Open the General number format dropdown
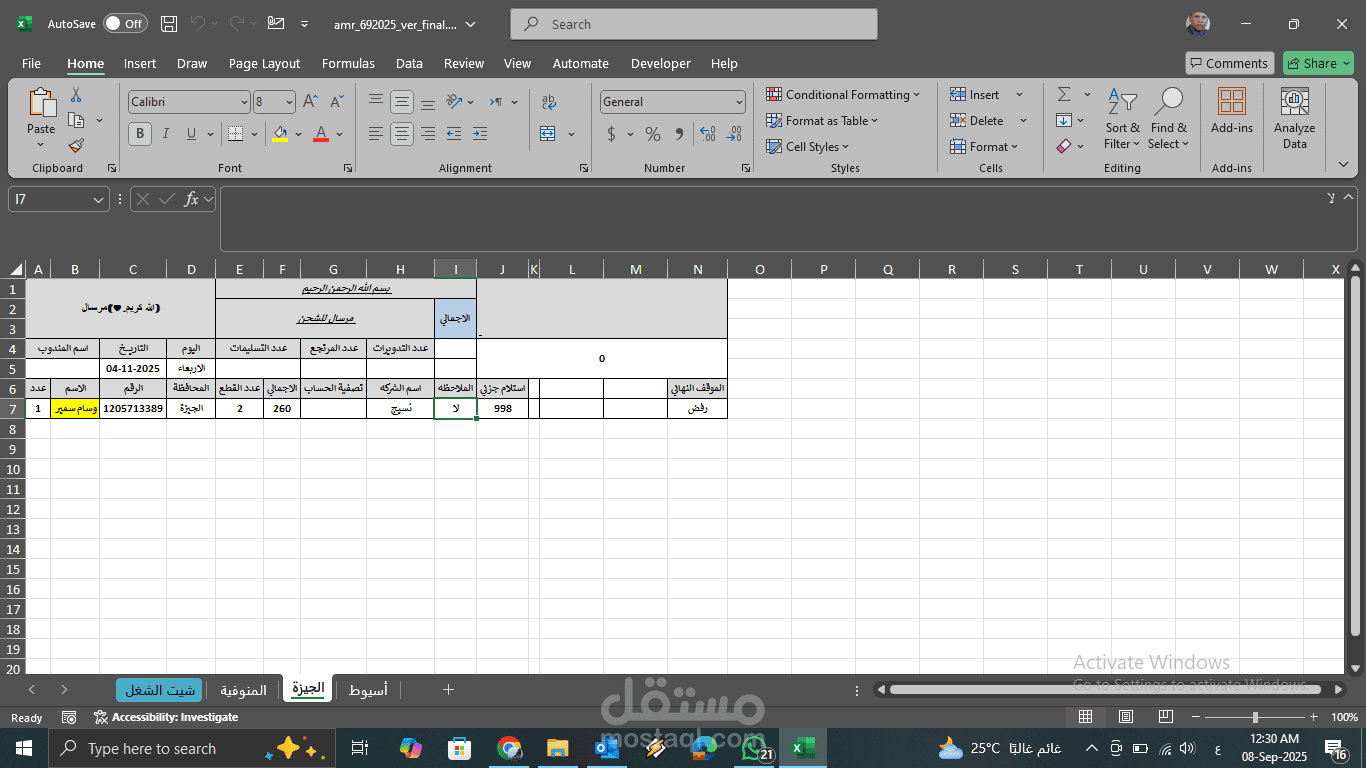This screenshot has height=768, width=1366. coord(739,102)
